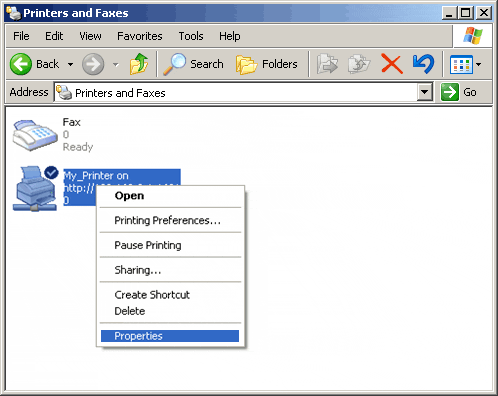Open the Favorites menu

[x=140, y=36]
